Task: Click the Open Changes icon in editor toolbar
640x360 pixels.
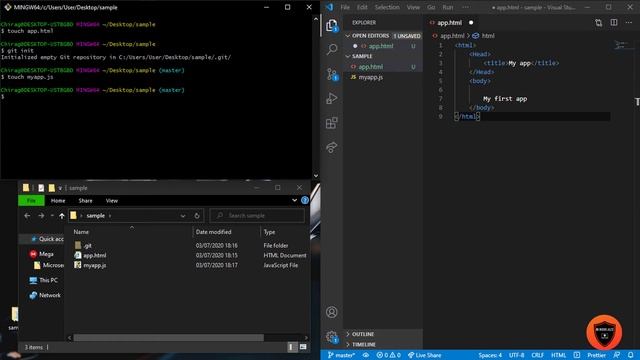Action: coord(598,23)
